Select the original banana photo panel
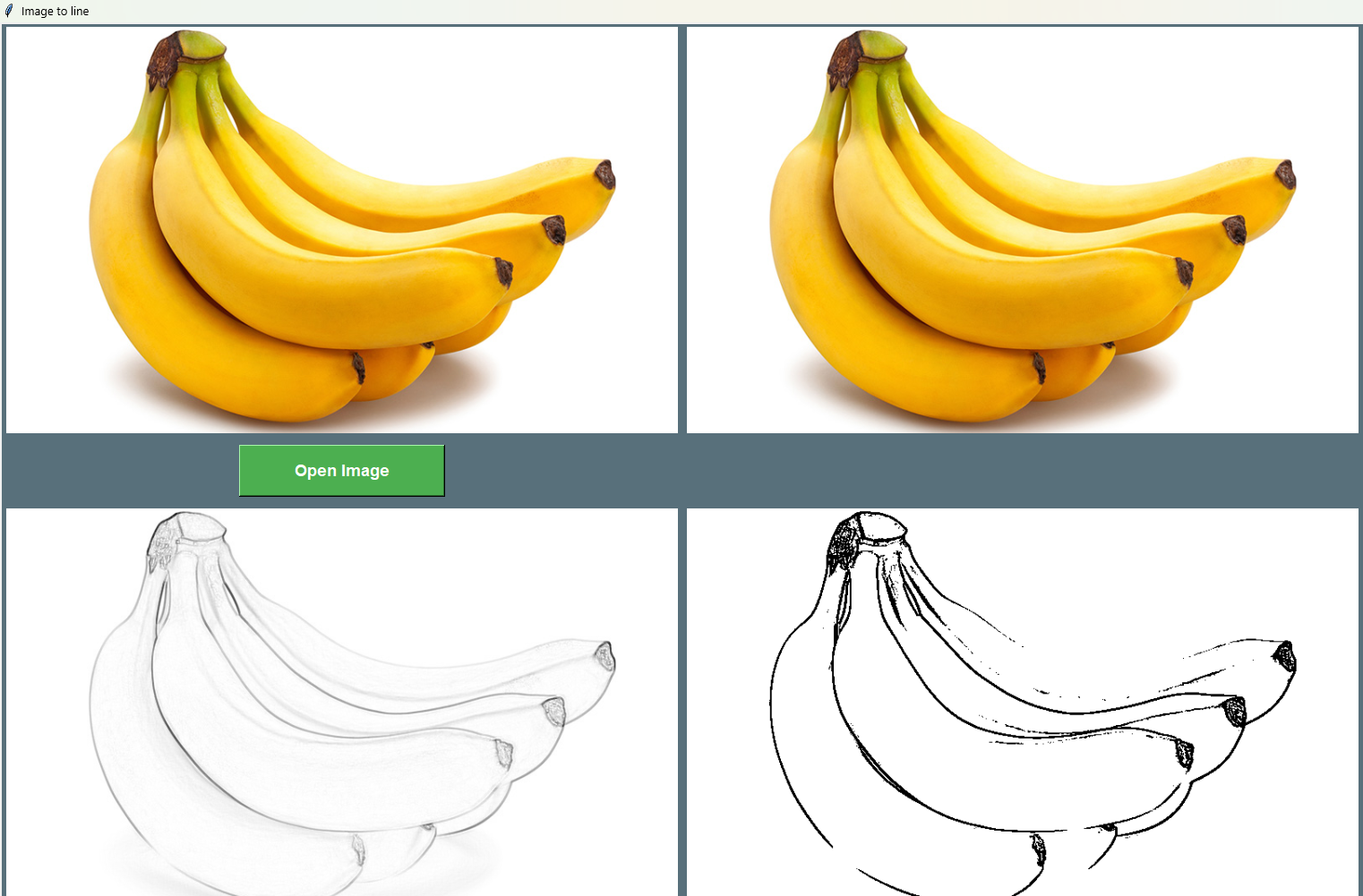 coord(342,230)
